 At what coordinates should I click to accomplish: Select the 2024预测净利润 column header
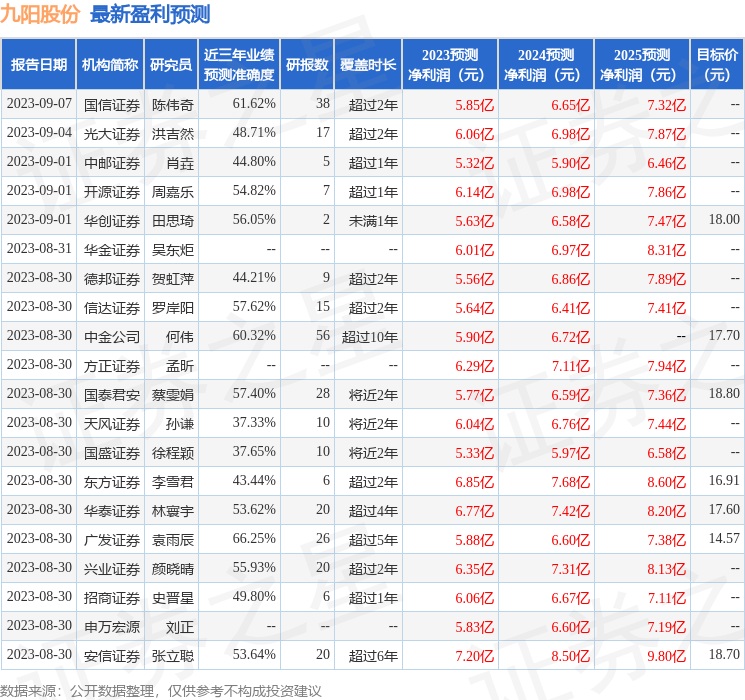coord(546,65)
